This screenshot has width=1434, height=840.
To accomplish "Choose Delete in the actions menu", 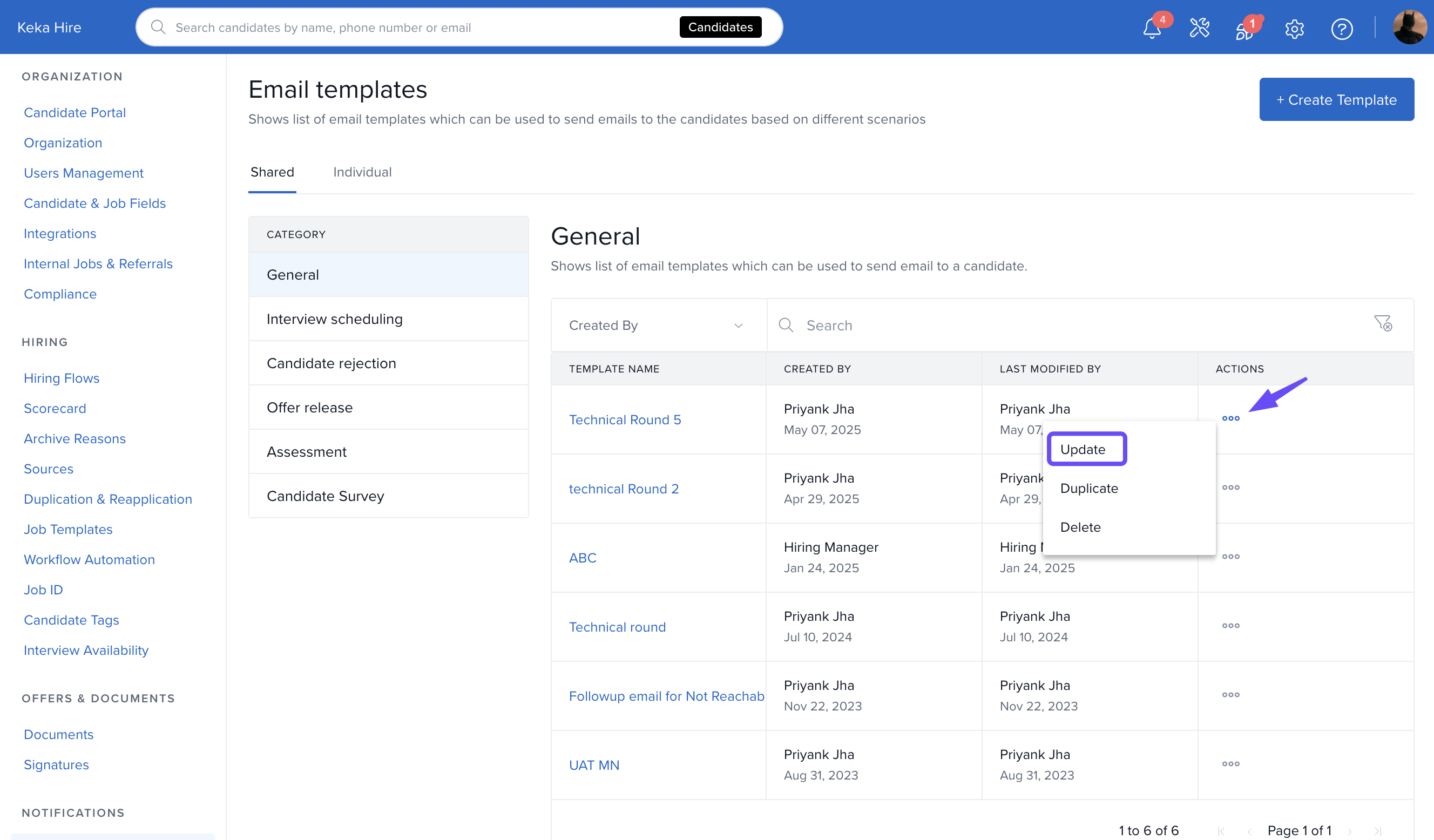I will click(x=1080, y=527).
